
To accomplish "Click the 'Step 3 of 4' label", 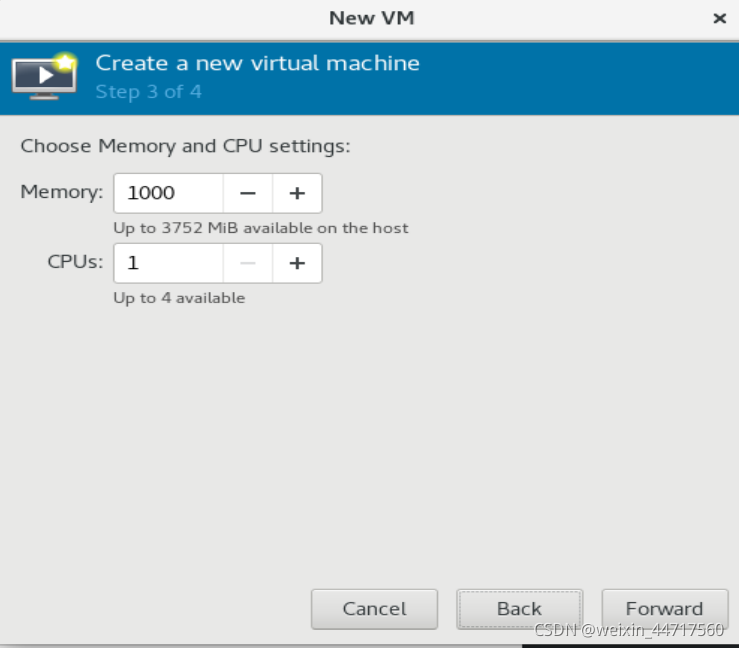I will click(148, 92).
